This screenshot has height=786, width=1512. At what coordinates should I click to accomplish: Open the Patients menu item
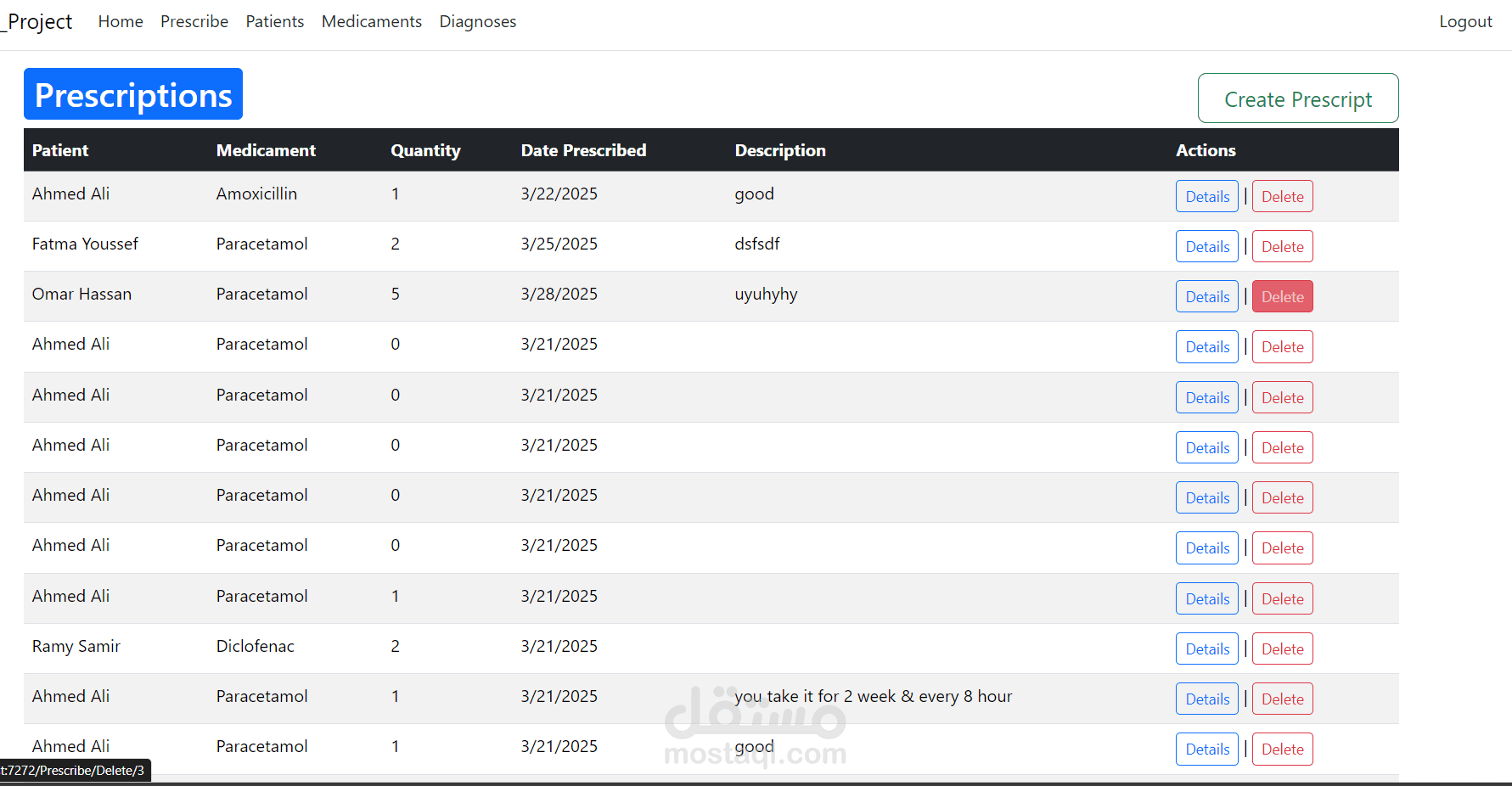tap(274, 21)
